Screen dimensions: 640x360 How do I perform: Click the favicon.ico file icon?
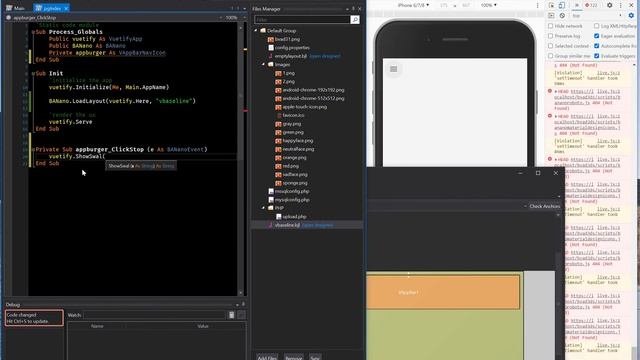tap(279, 115)
